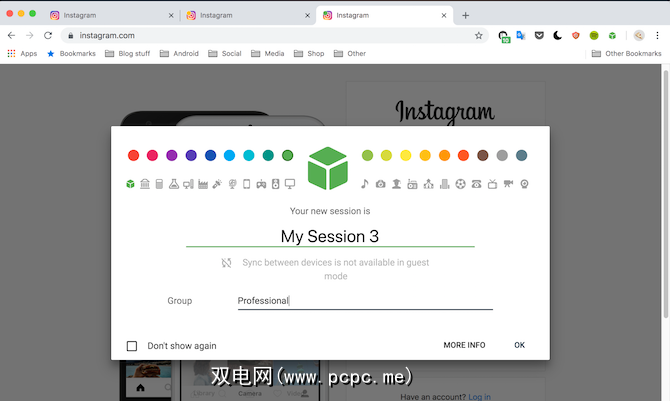Pick the gray color swatch

click(x=502, y=155)
